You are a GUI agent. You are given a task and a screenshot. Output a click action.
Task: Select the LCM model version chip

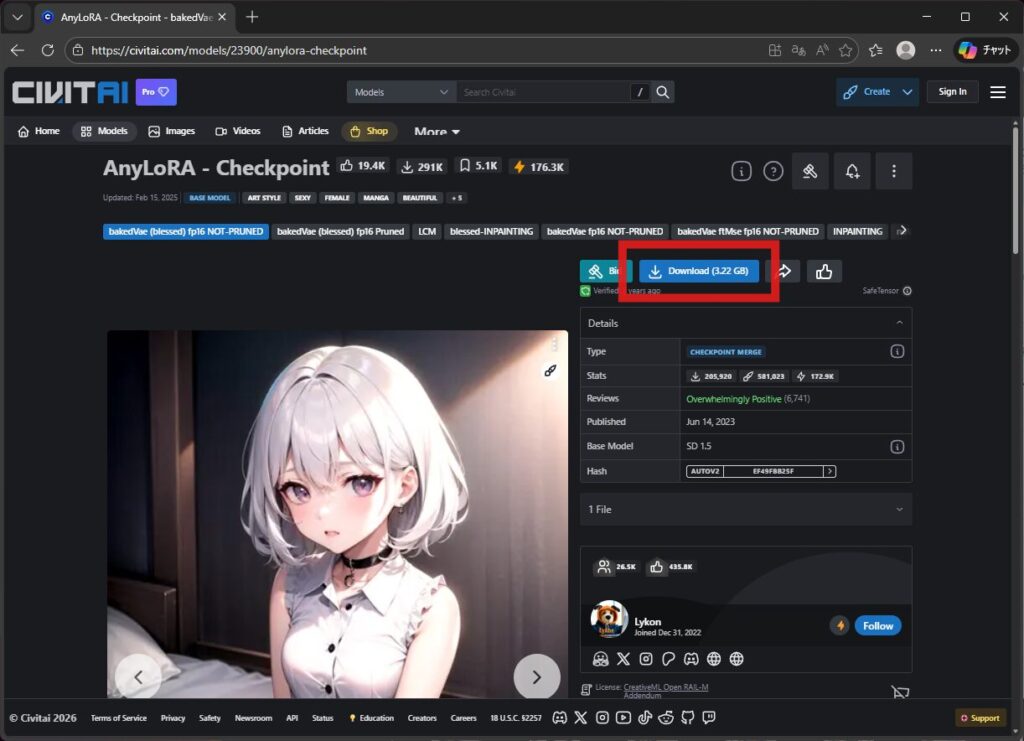click(427, 231)
